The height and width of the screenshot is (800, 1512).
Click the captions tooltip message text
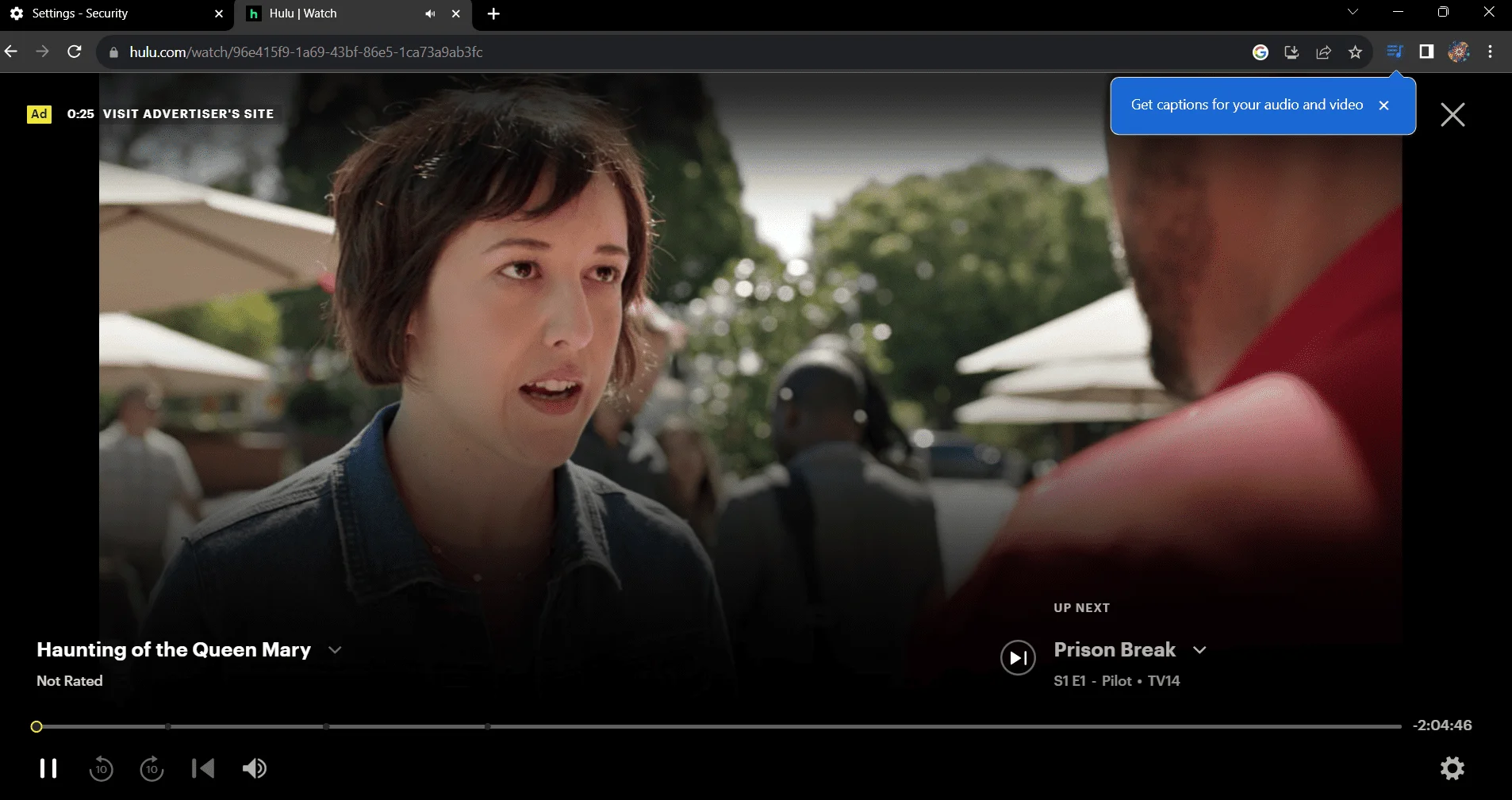(1247, 105)
